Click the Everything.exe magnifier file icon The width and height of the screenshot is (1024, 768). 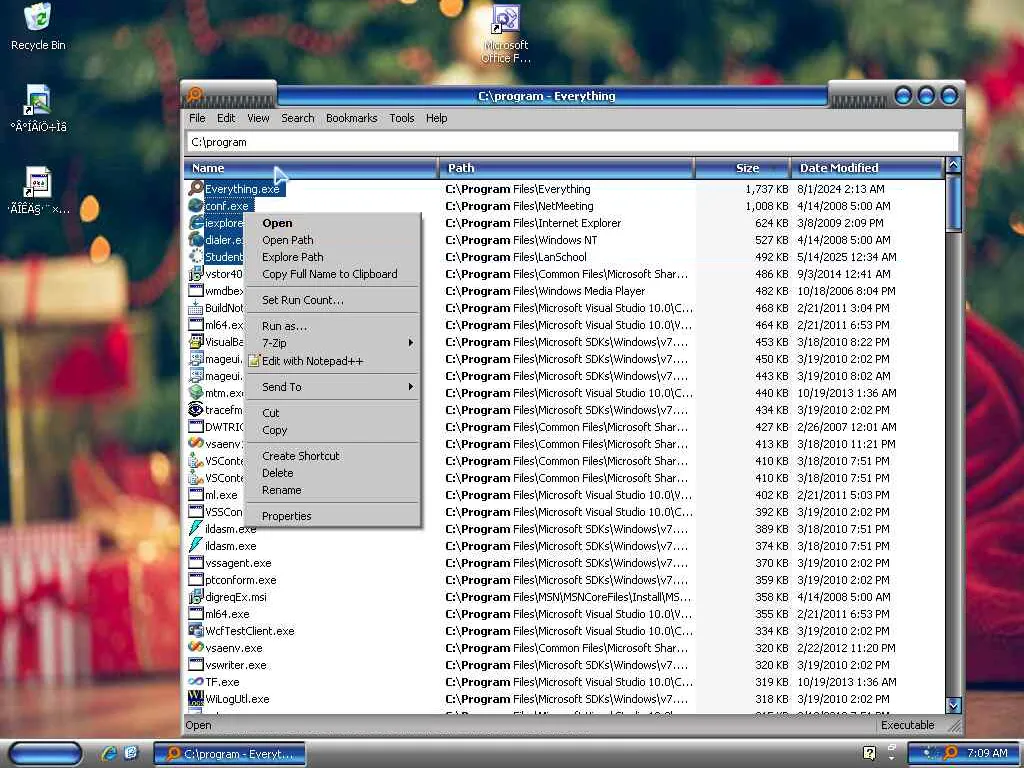(x=196, y=189)
